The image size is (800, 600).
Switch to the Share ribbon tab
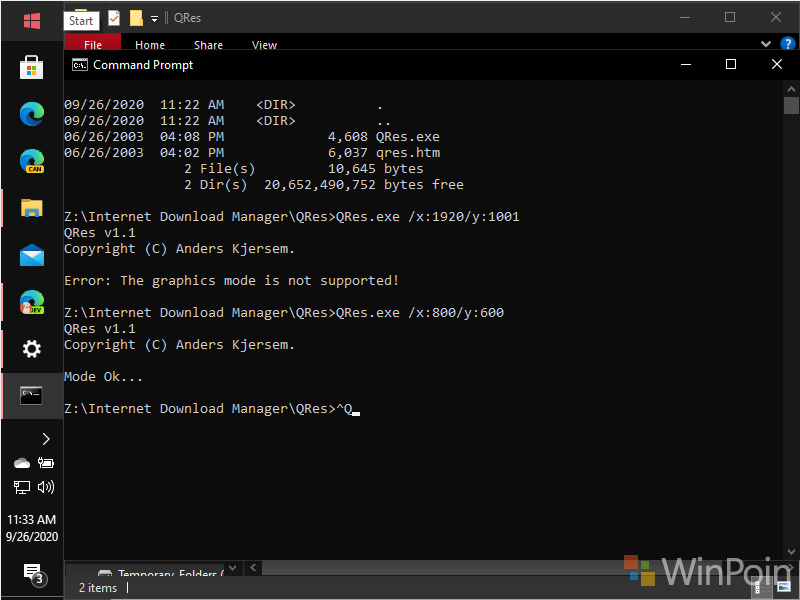tap(208, 45)
